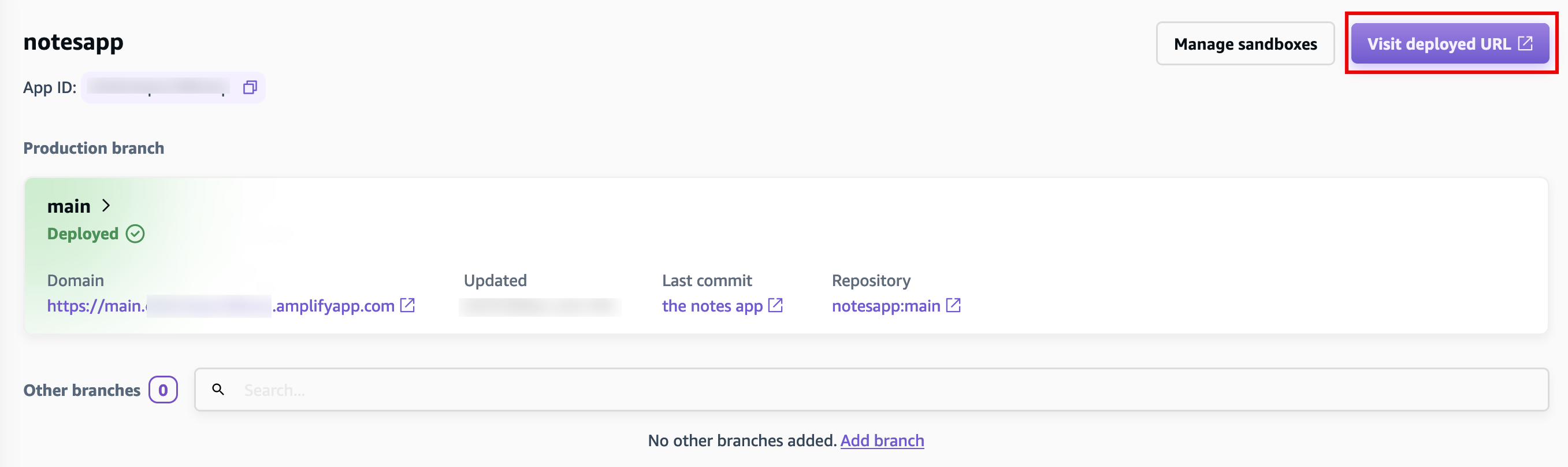Expand main branch using chevron arrow
The image size is (1568, 467).
[x=106, y=206]
